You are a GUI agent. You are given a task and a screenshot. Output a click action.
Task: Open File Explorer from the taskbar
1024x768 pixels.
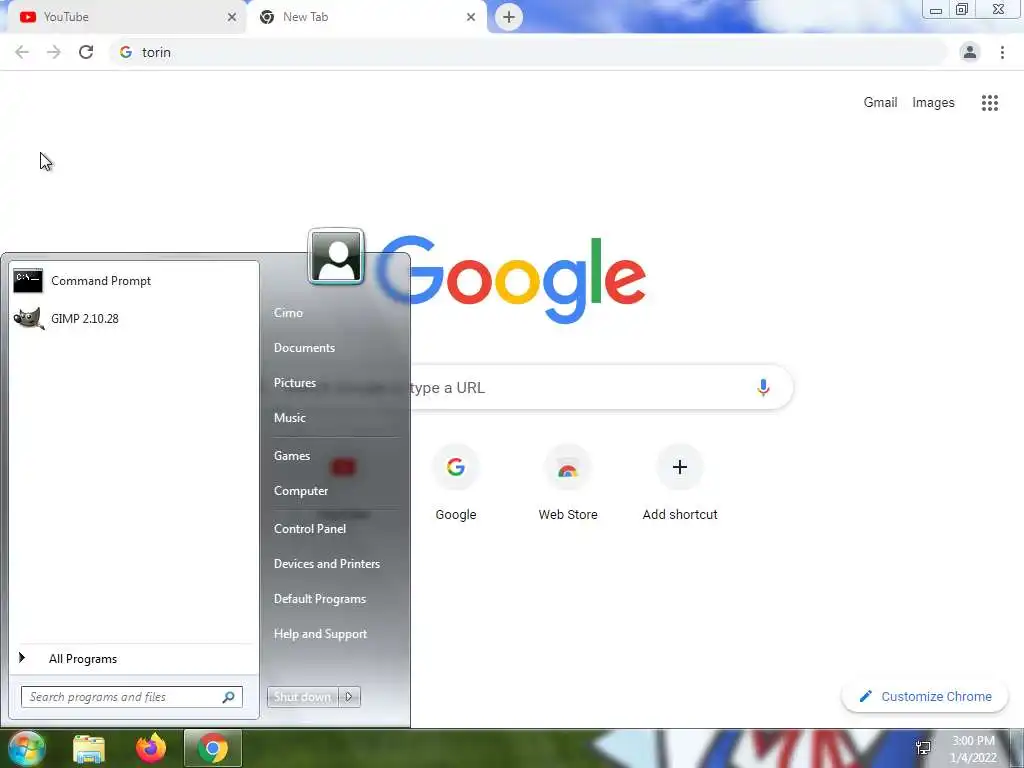[x=89, y=749]
